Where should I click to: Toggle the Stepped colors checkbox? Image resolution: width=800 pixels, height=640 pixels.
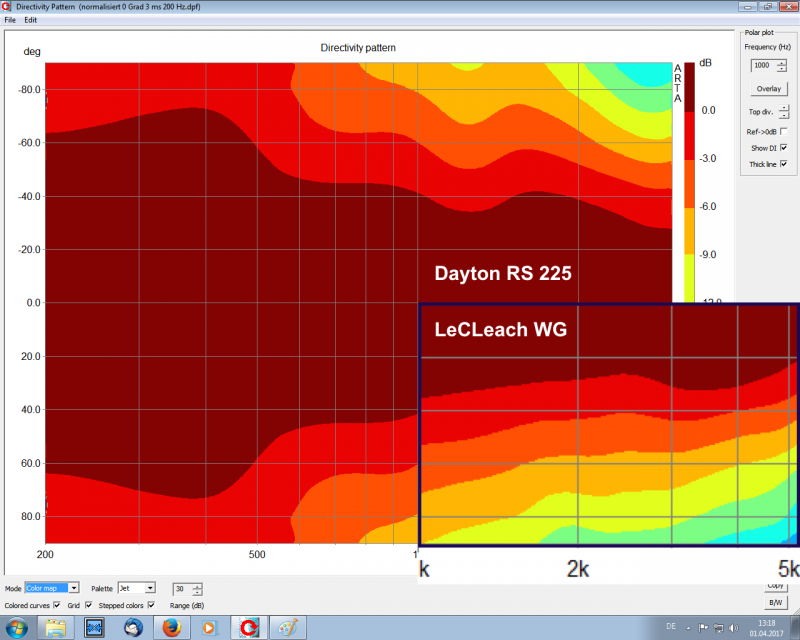pos(151,605)
